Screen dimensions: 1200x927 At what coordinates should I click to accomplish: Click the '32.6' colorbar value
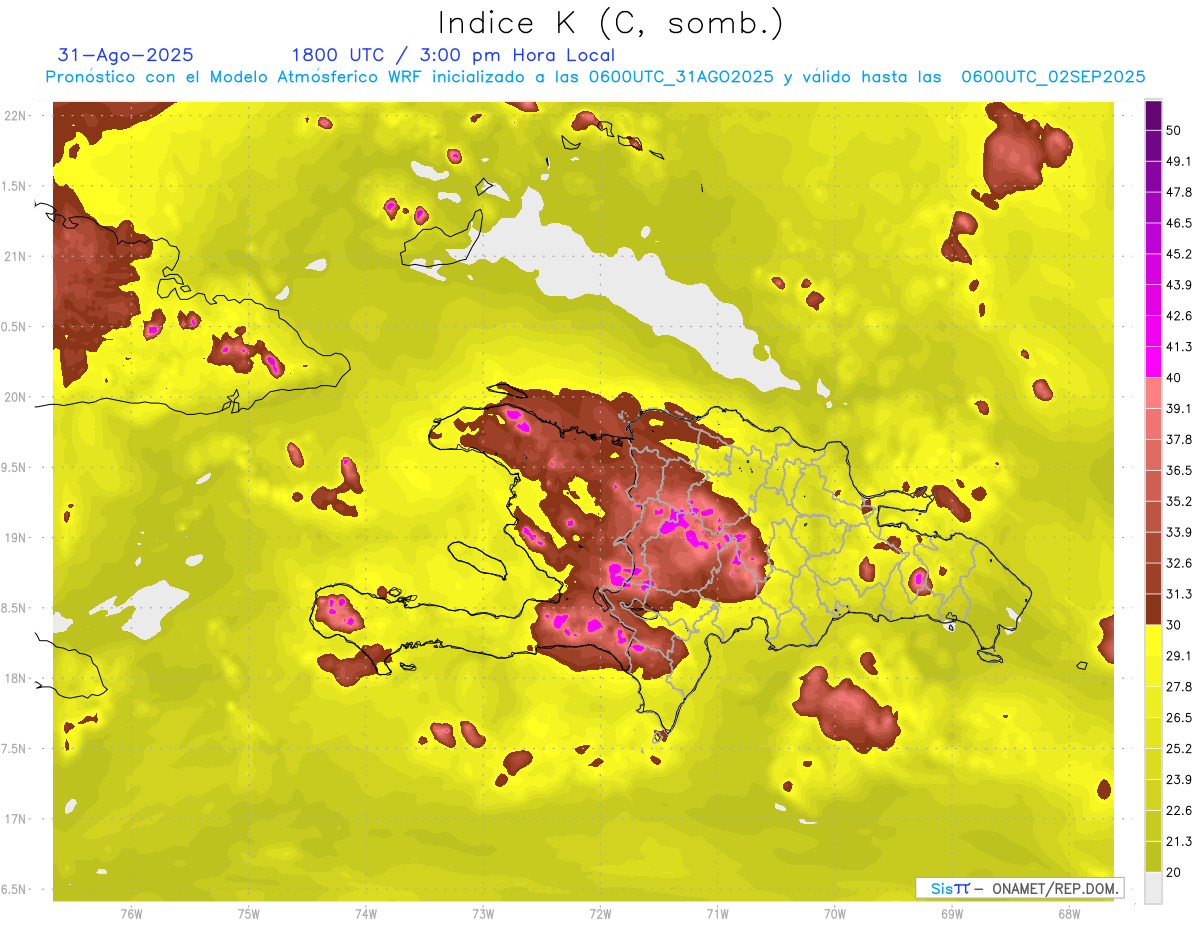coord(1178,563)
